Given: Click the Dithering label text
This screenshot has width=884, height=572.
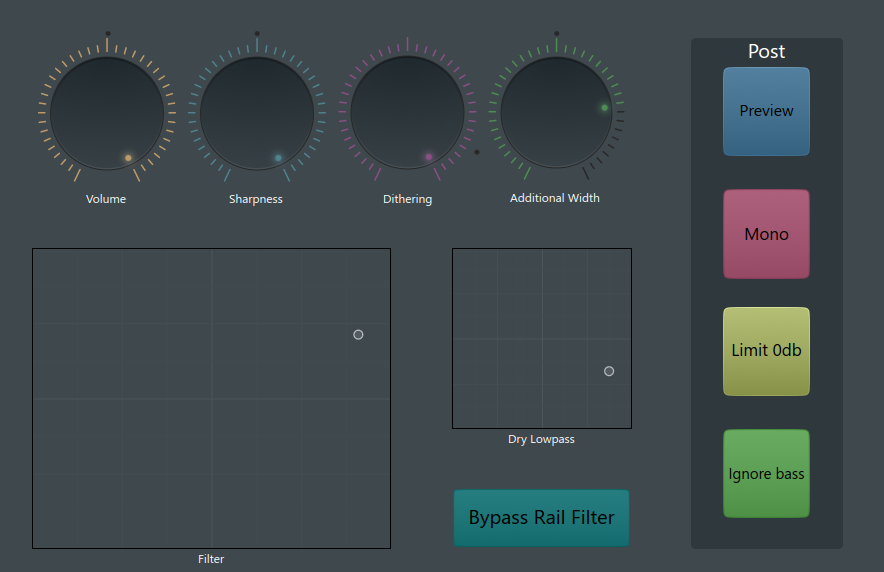Looking at the screenshot, I should pyautogui.click(x=408, y=199).
